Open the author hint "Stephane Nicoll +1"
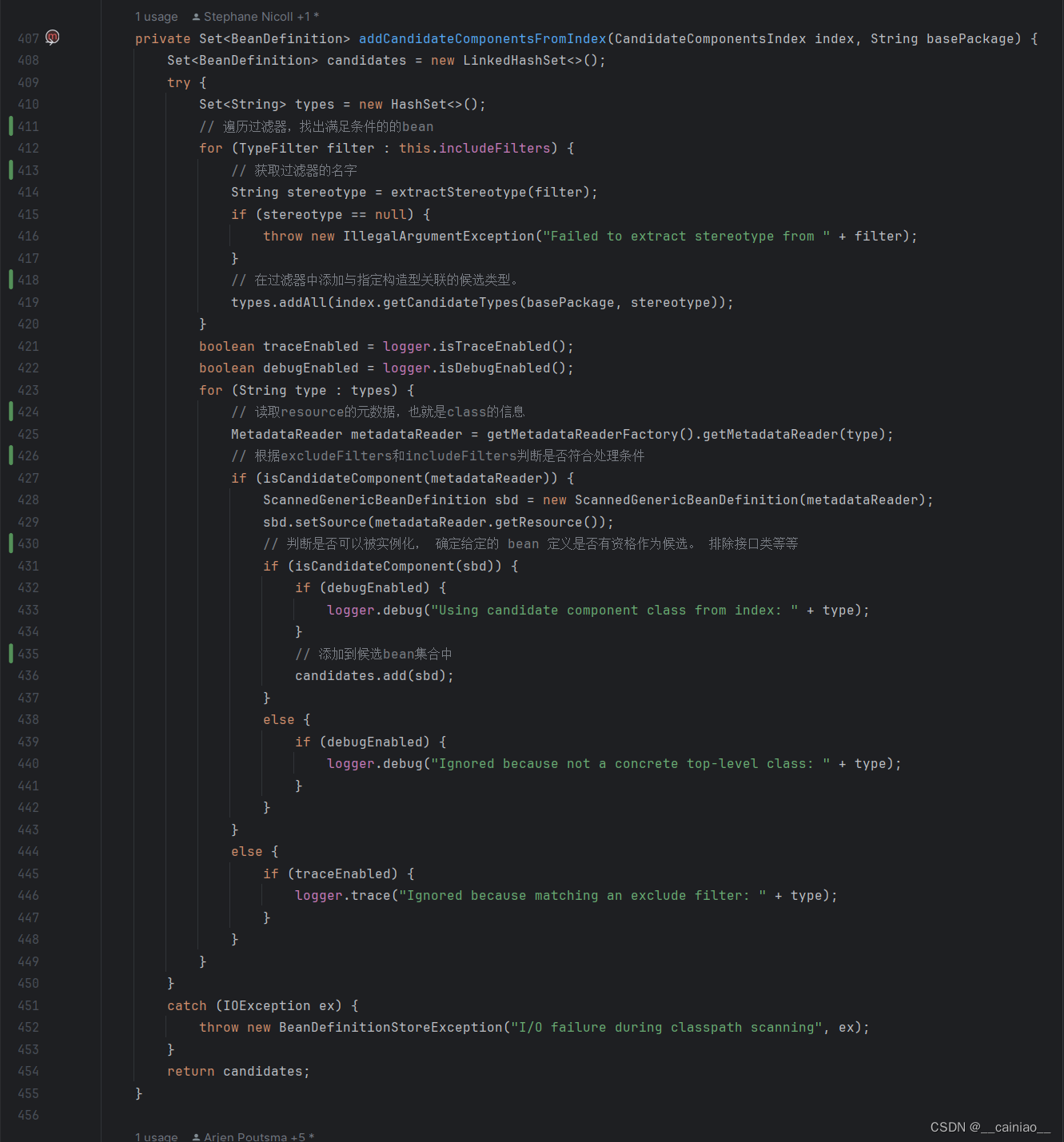The image size is (1064, 1142). tap(256, 17)
